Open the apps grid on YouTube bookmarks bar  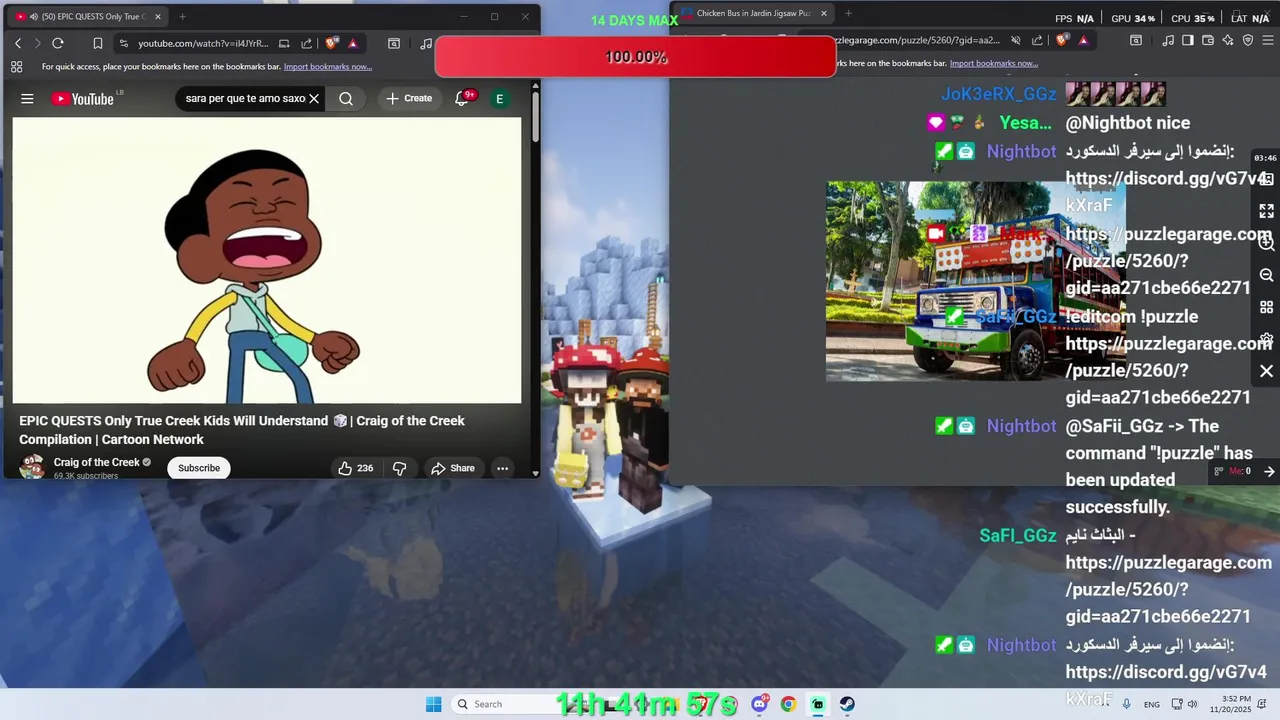(16, 67)
